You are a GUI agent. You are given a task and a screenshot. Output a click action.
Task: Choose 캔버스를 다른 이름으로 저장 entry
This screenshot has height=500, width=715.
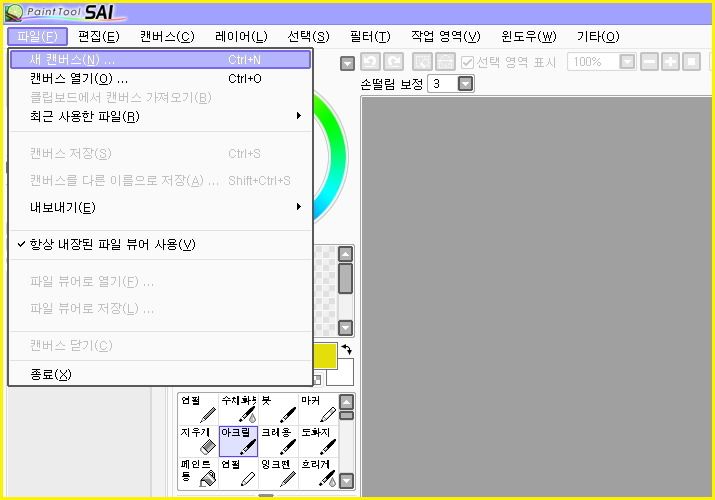161,180
